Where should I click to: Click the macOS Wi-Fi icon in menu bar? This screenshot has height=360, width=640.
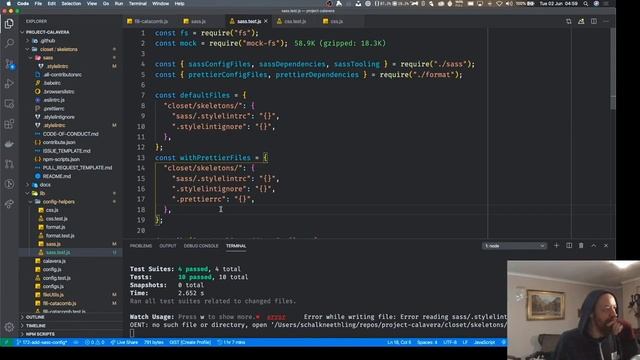coord(499,4)
